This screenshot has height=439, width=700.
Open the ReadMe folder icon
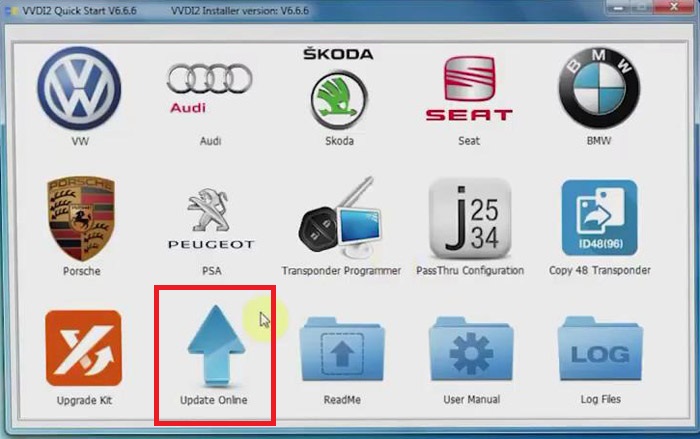[x=342, y=348]
